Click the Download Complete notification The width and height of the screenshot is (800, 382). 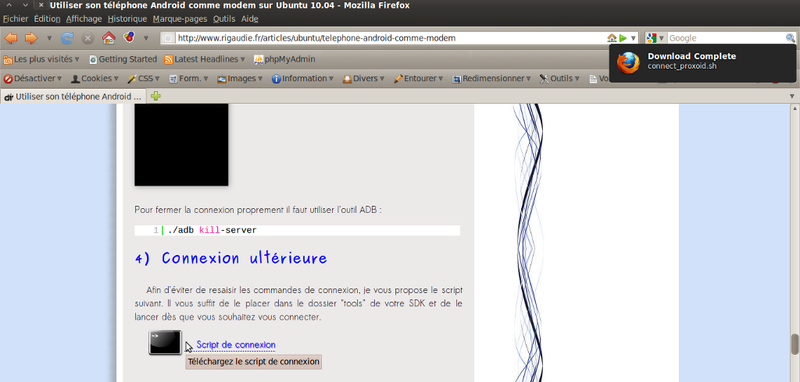pos(703,63)
